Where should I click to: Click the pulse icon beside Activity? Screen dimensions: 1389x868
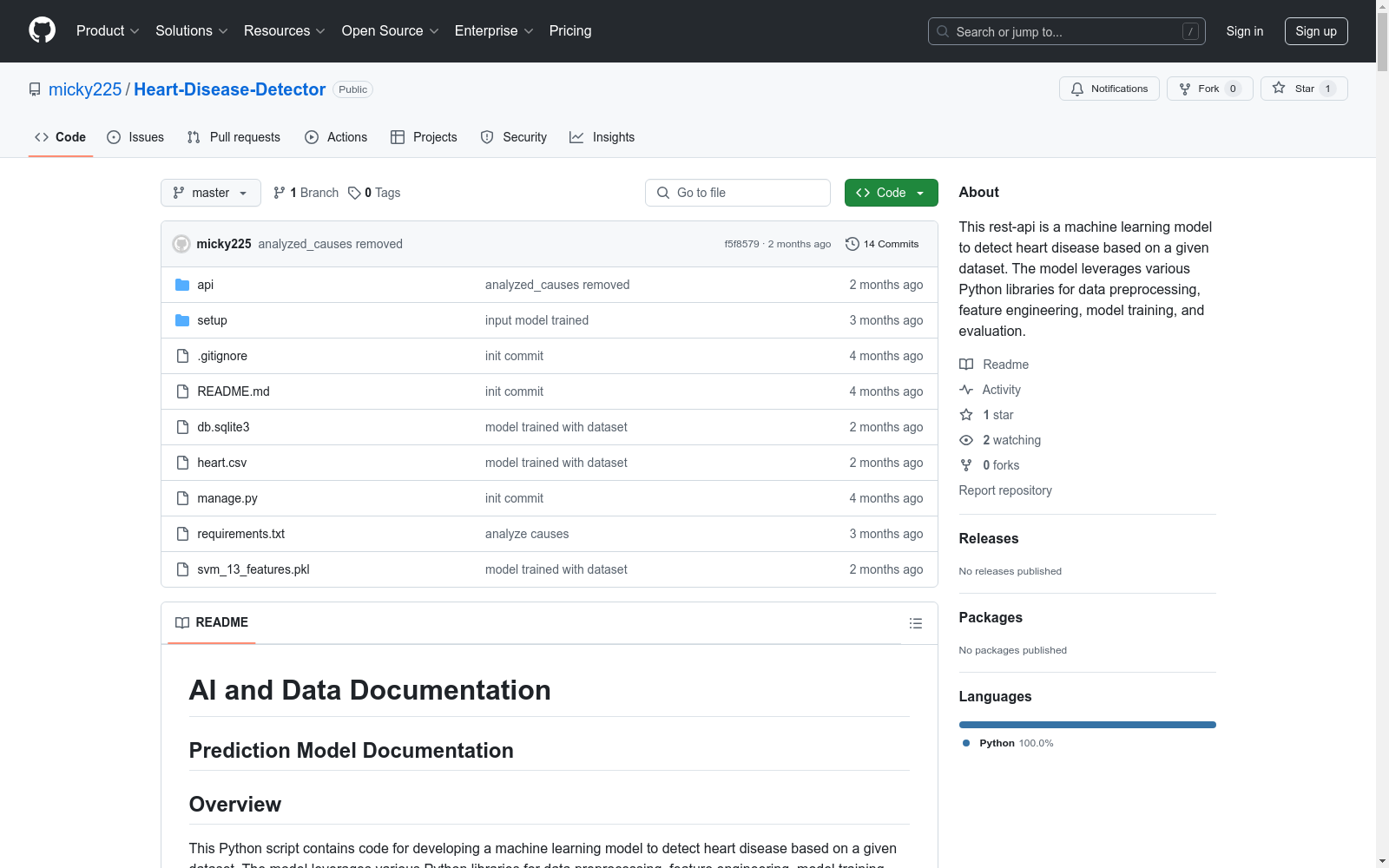(966, 390)
